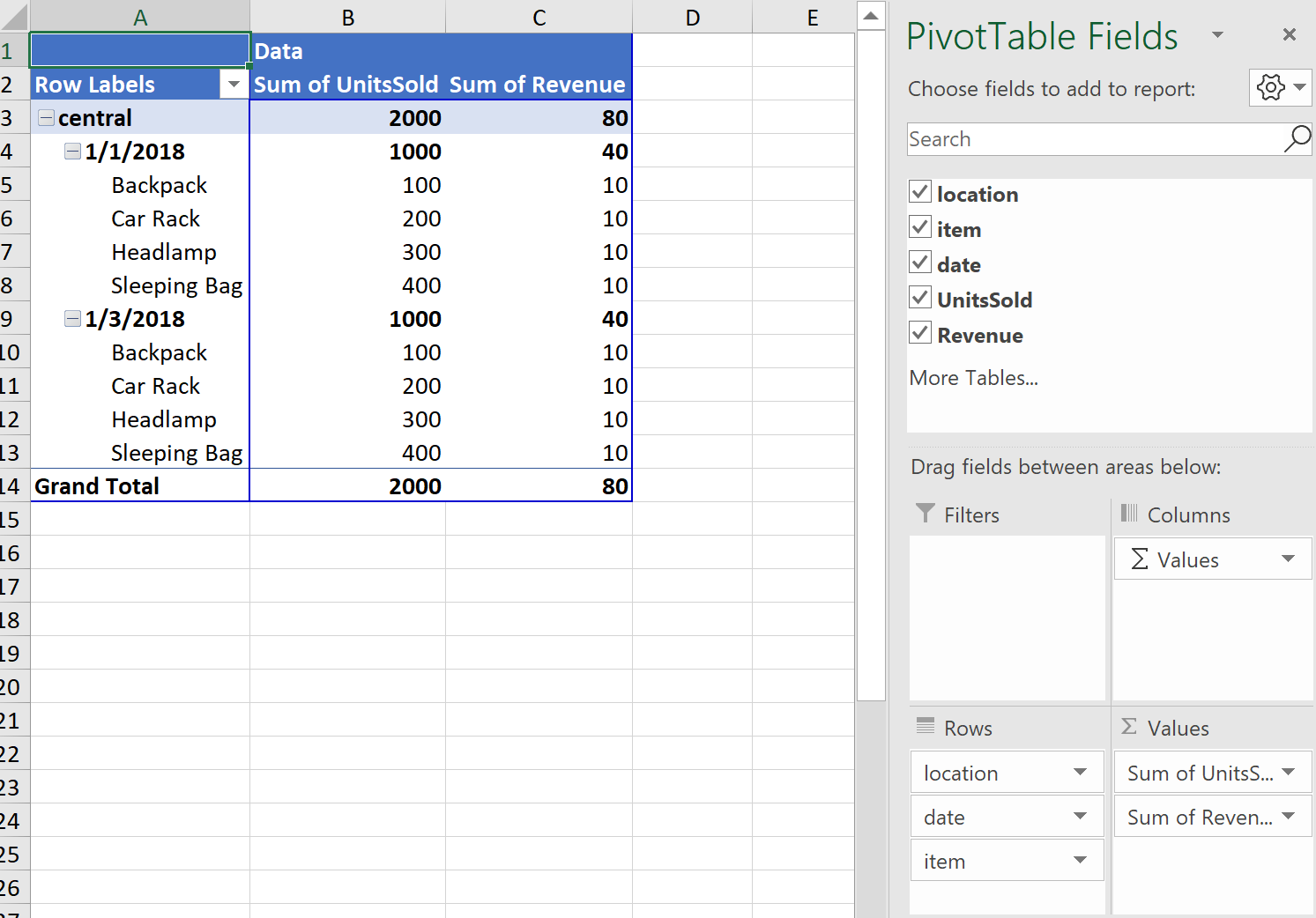Click the search magnifier icon
Screen dimensions: 1316x918
point(1297,139)
